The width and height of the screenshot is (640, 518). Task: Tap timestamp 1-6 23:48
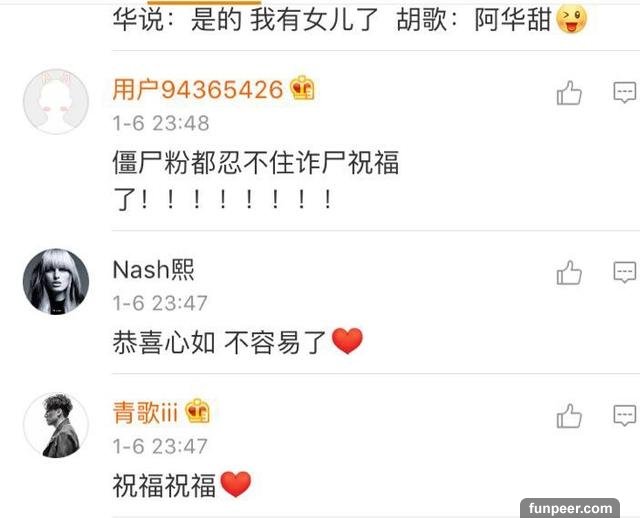click(161, 123)
